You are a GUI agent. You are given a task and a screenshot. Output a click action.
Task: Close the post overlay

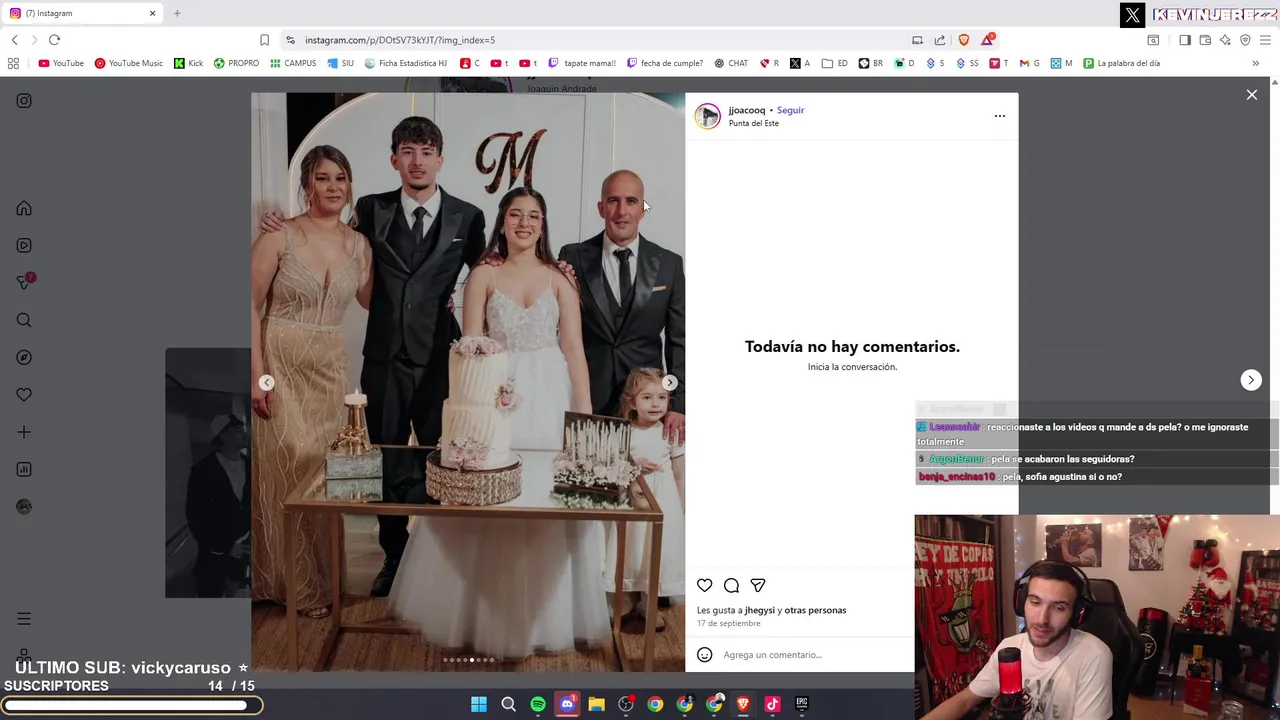1252,95
